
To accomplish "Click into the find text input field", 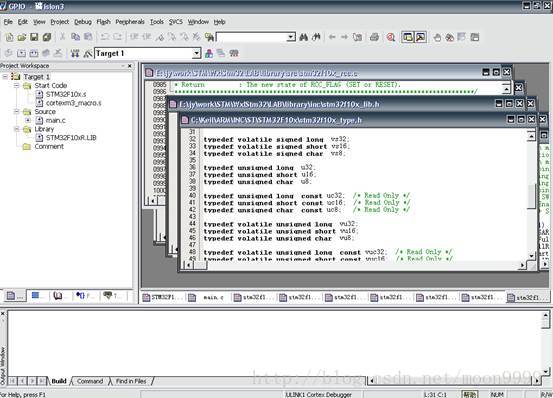I will click(x=251, y=37).
